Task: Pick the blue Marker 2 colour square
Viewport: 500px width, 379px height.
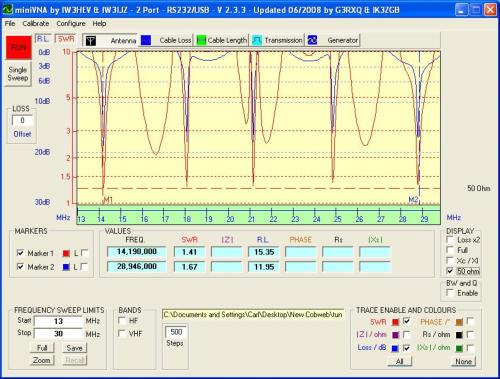Action: pyautogui.click(x=66, y=267)
